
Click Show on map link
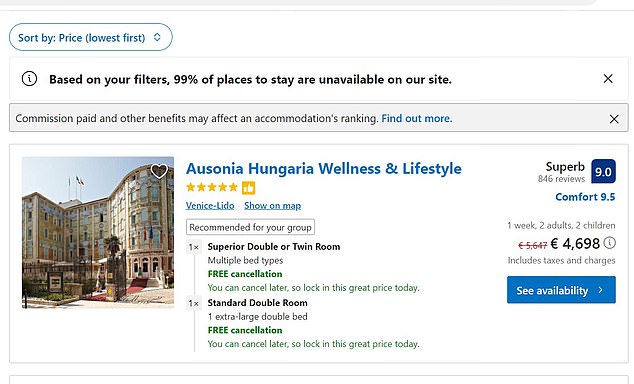pyautogui.click(x=273, y=206)
